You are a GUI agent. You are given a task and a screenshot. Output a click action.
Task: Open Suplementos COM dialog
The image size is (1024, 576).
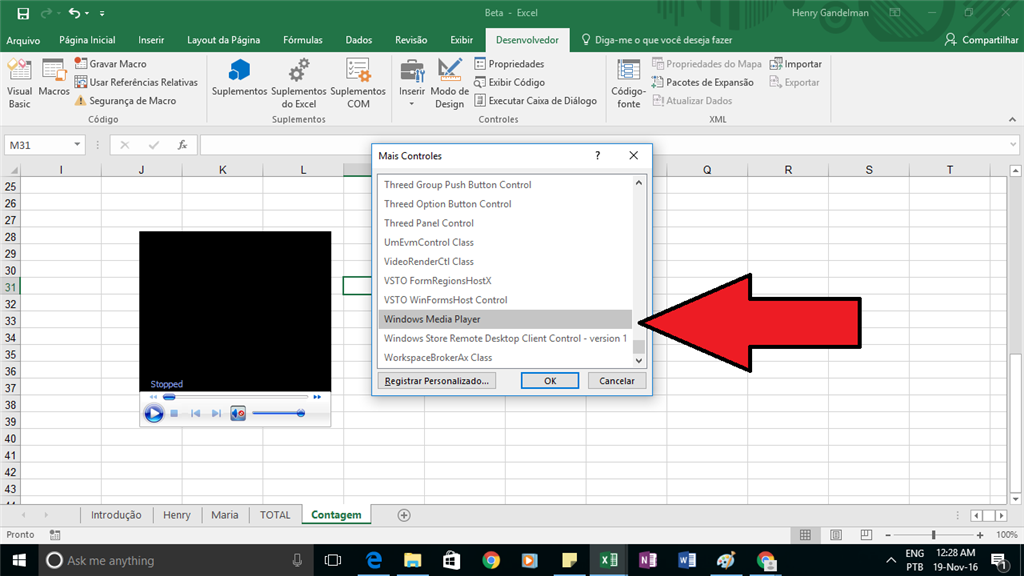[x=358, y=83]
